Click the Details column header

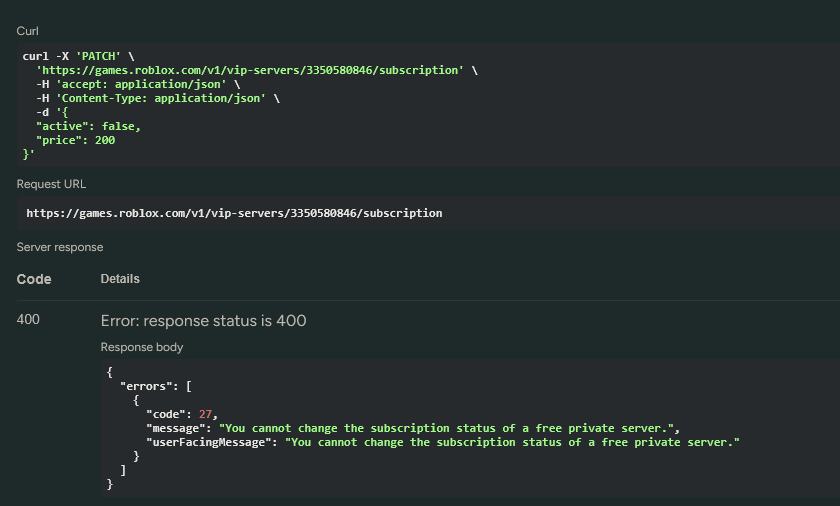coord(120,279)
